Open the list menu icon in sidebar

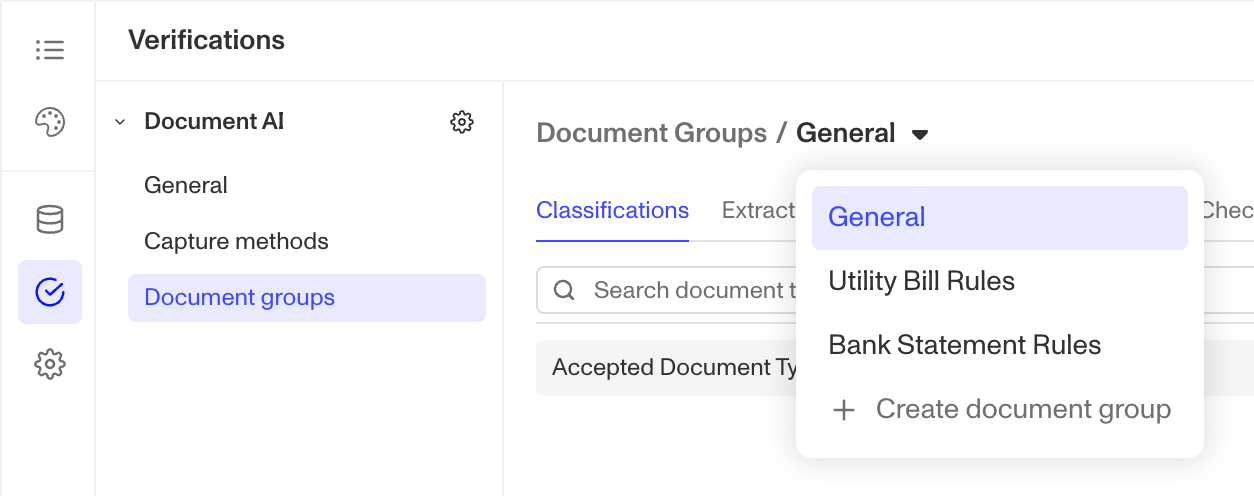(49, 50)
